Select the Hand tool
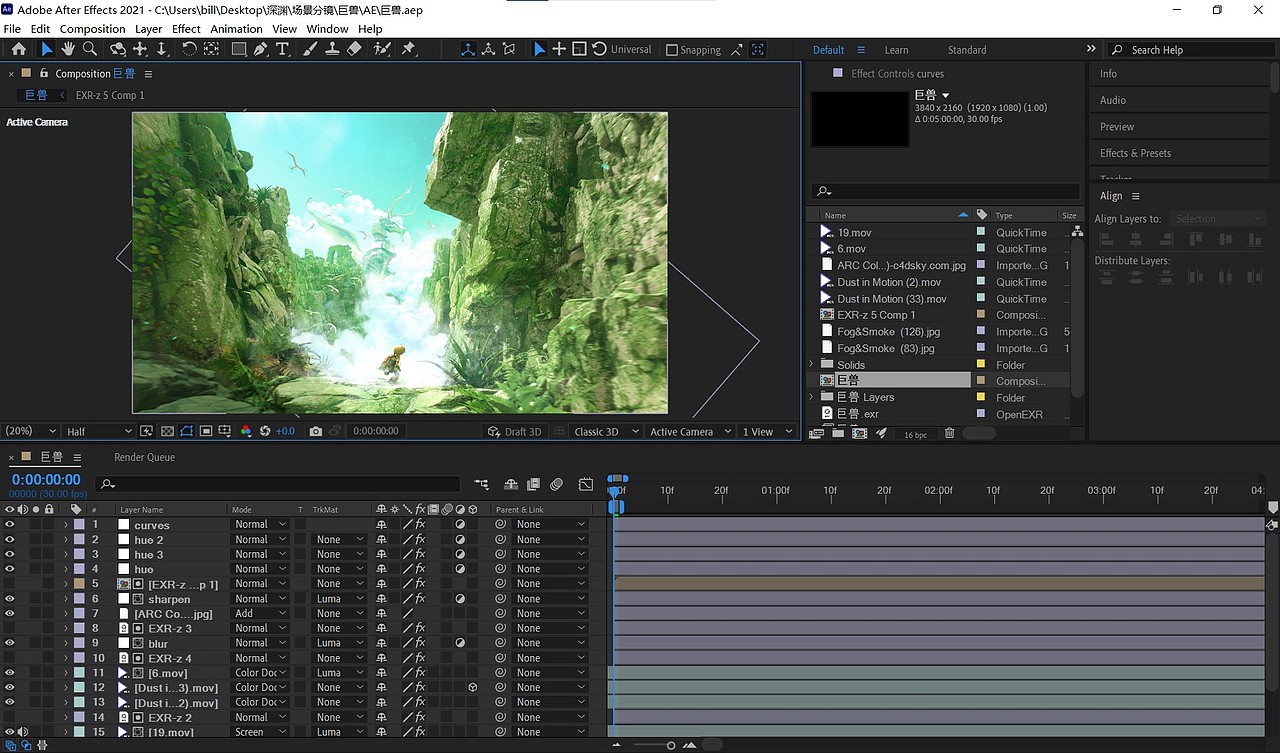Screen dimensions: 1280x753 point(68,49)
